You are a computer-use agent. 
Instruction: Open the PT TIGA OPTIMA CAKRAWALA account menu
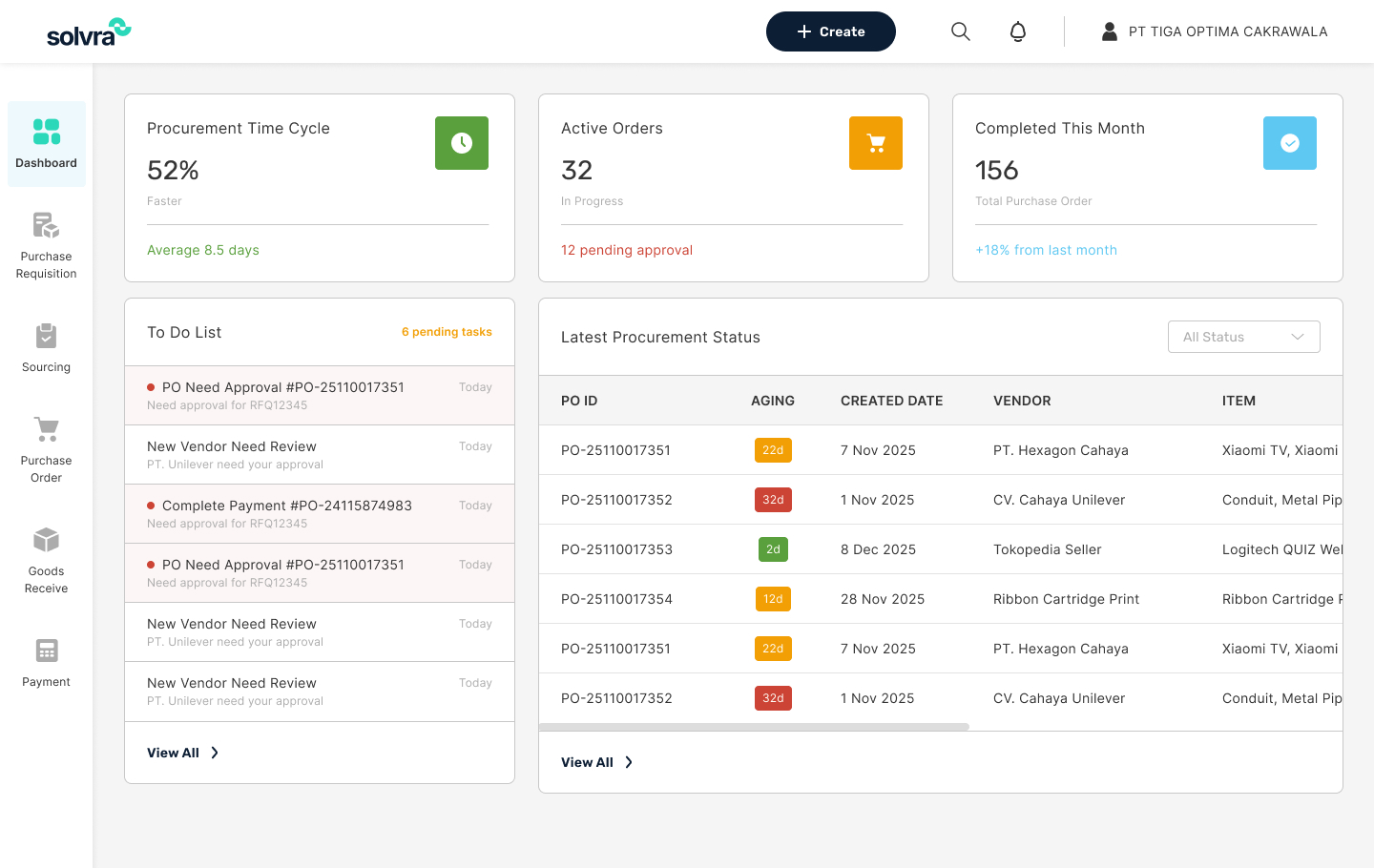tap(1215, 31)
